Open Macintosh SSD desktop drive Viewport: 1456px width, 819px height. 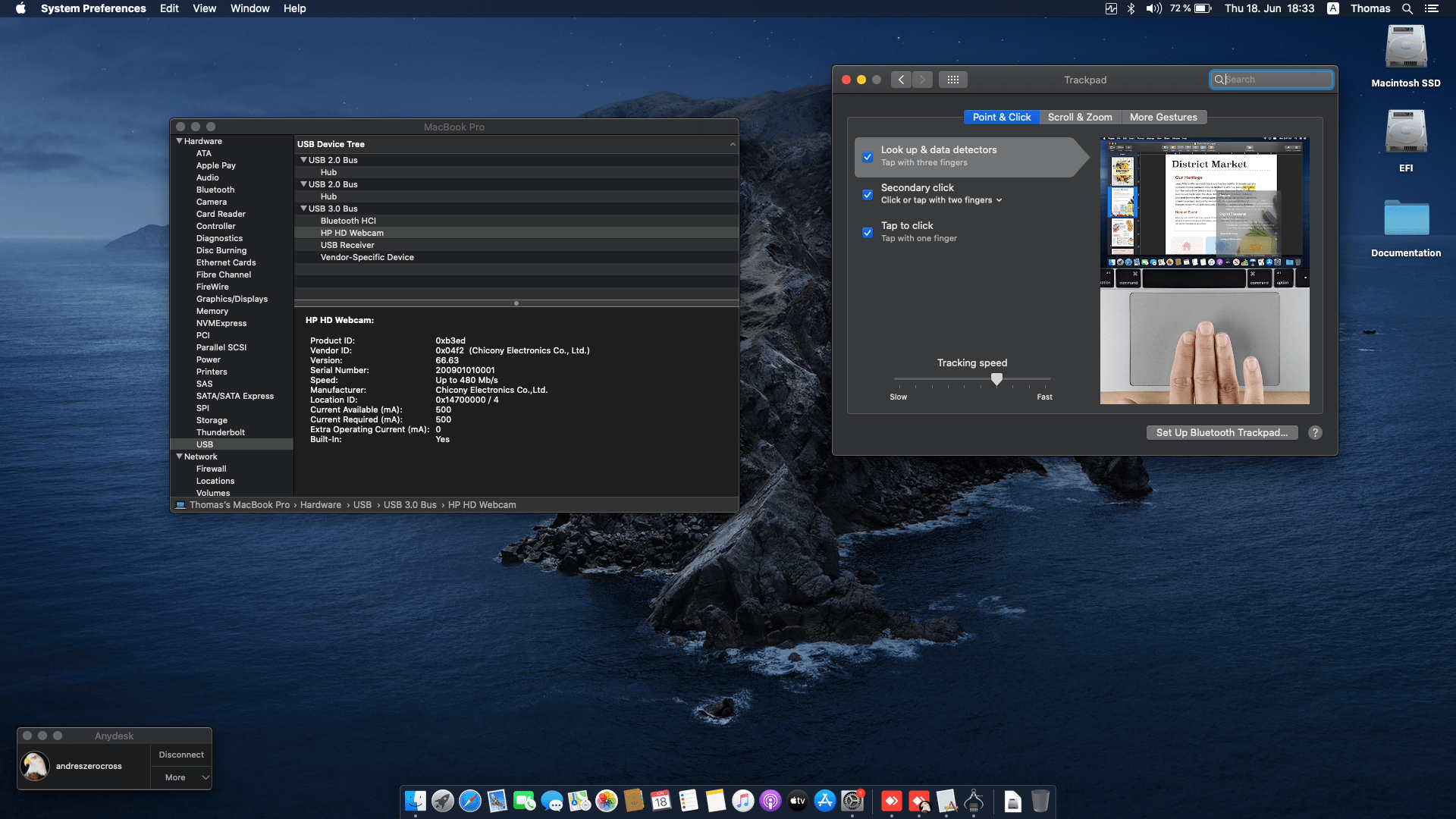click(1406, 57)
